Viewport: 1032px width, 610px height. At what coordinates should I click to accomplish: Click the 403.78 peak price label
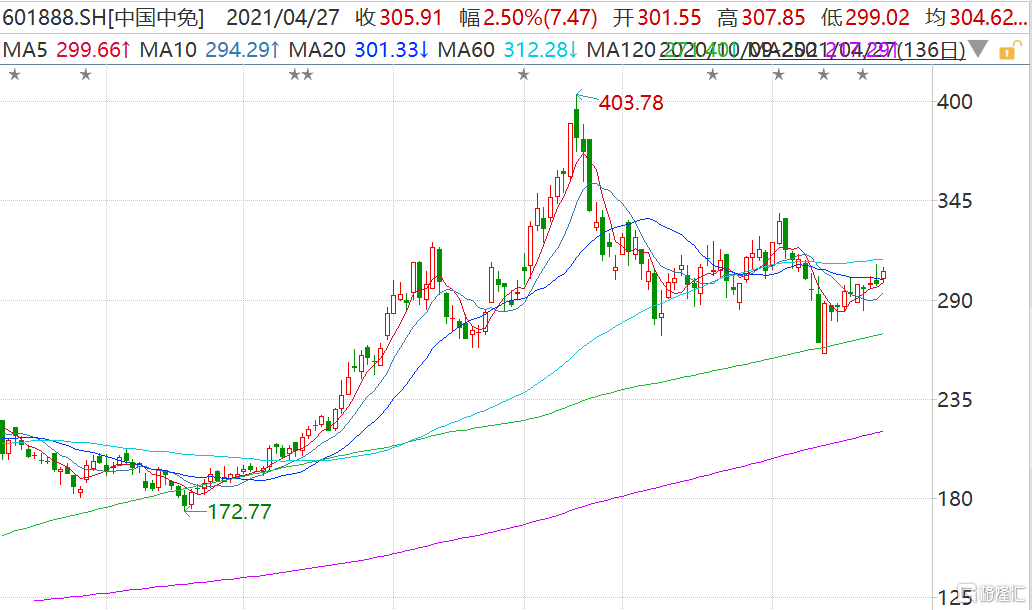tap(631, 103)
